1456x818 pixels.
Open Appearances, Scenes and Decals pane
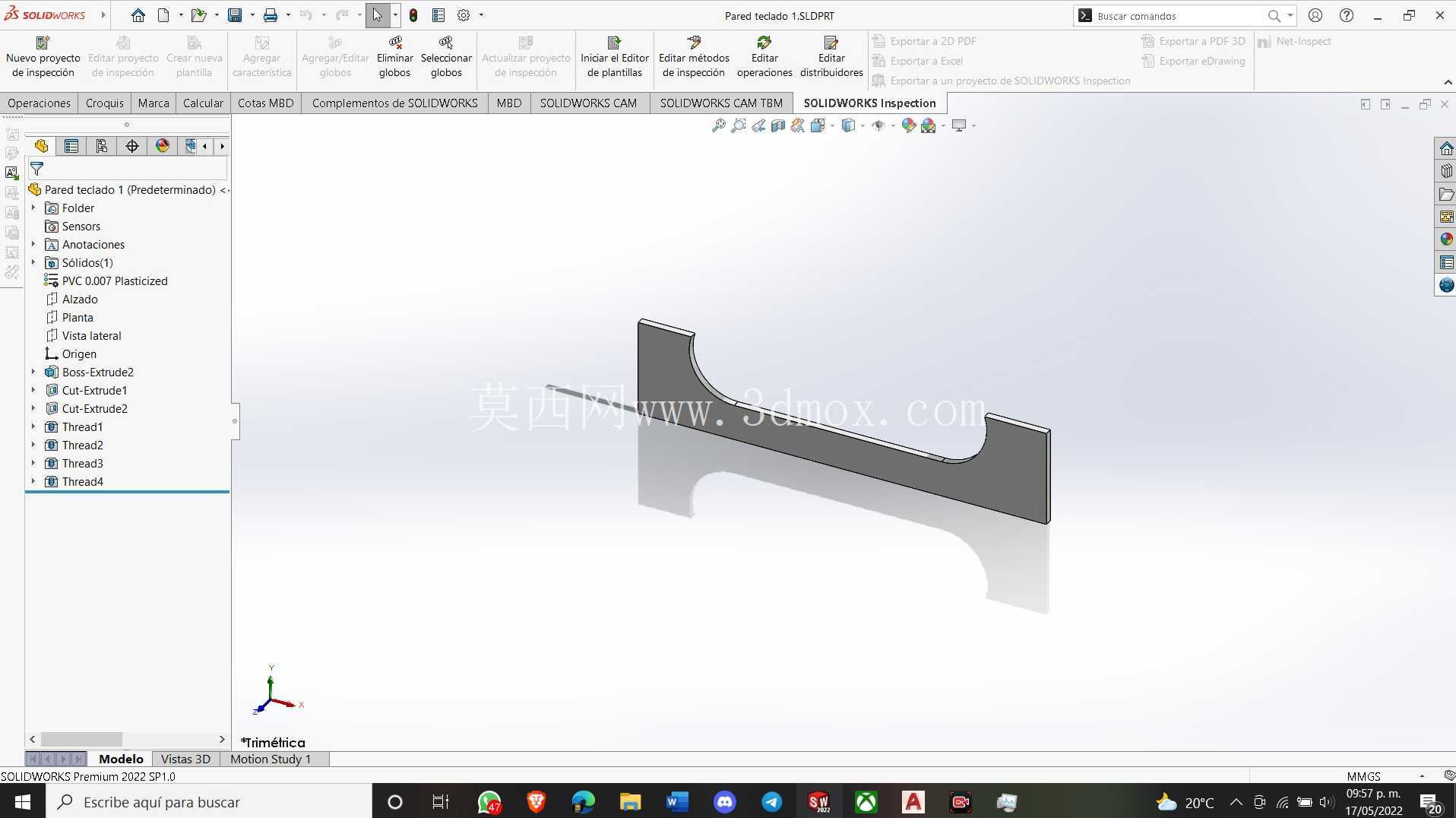[x=1446, y=239]
